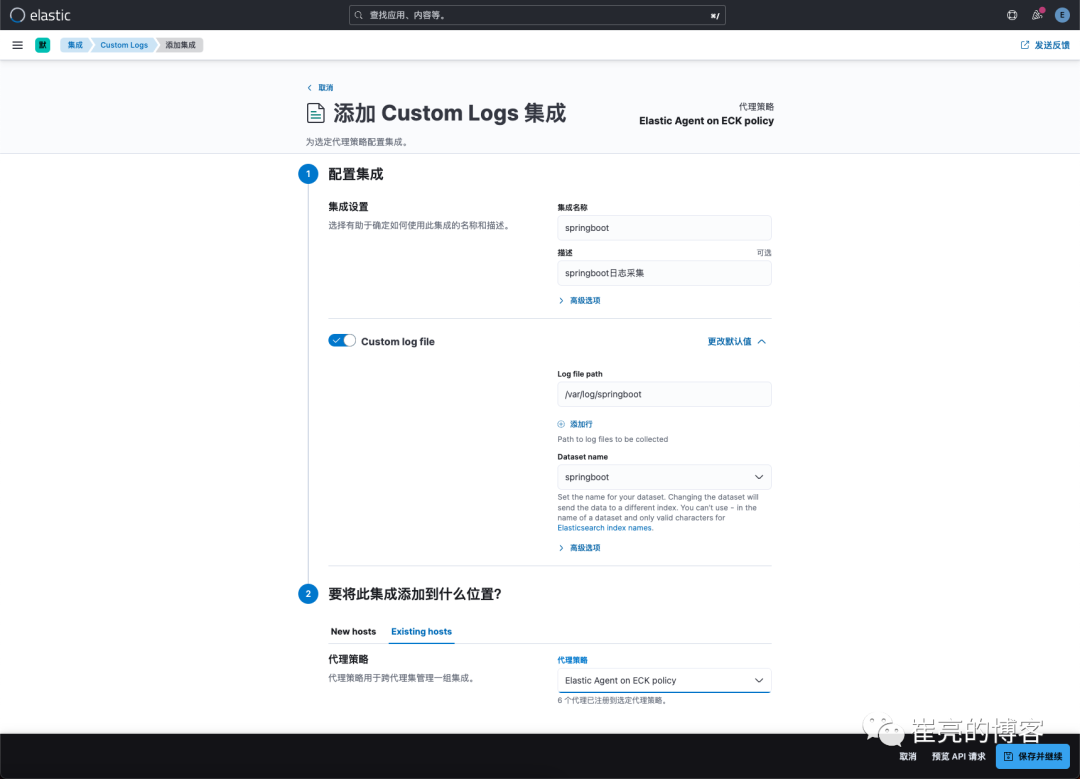Open the green space selector avatar
The width and height of the screenshot is (1080, 779).
pos(43,45)
